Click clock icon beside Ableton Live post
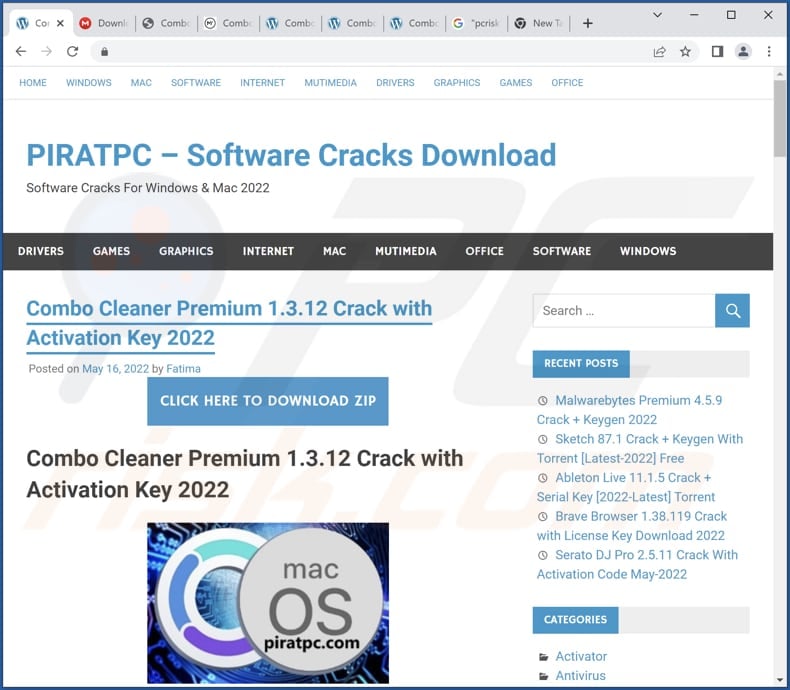This screenshot has height=690, width=790. [543, 478]
